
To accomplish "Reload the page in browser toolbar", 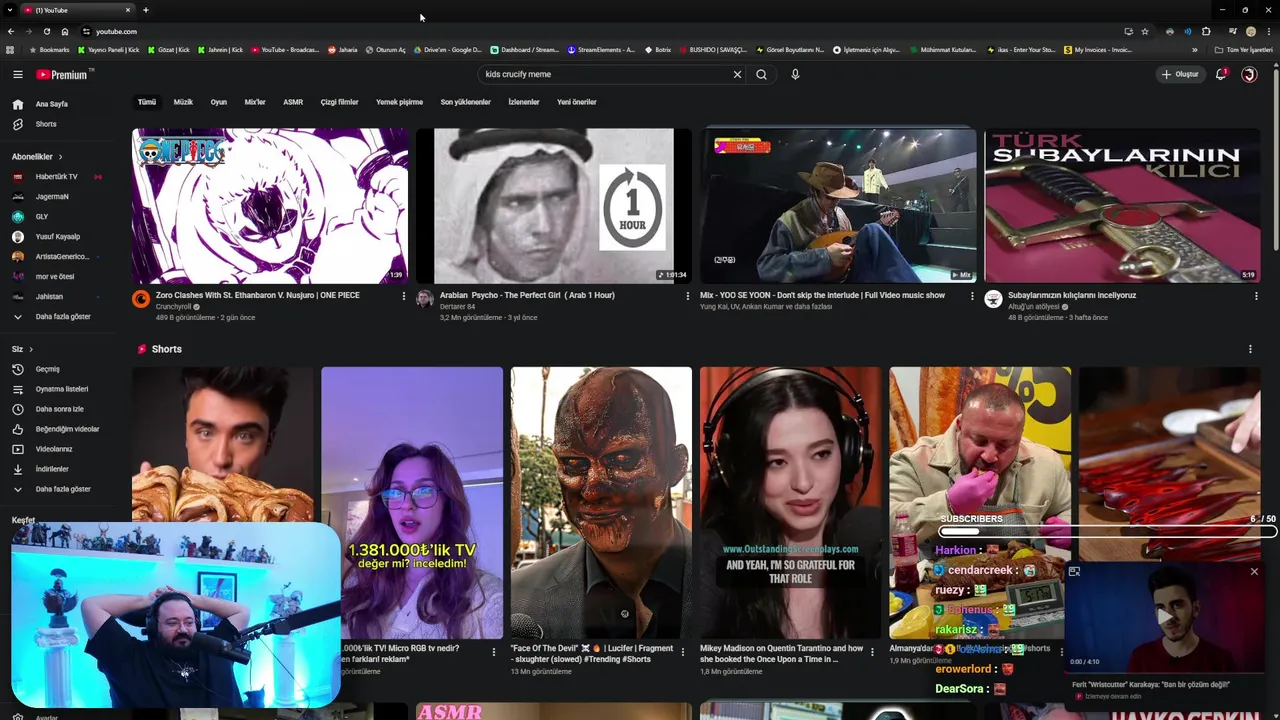I will [46, 31].
